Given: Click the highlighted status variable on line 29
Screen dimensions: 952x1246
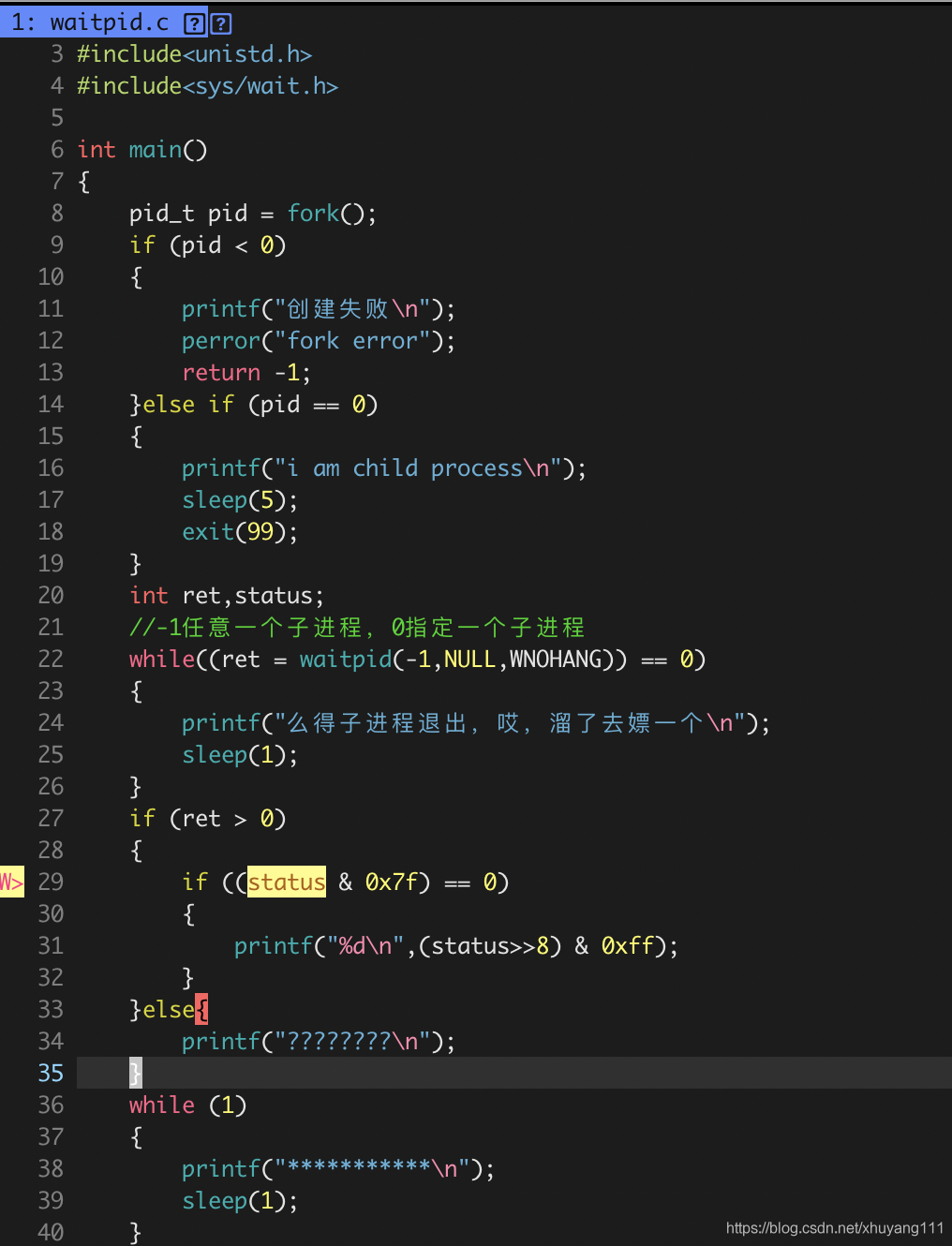Looking at the screenshot, I should pos(287,882).
